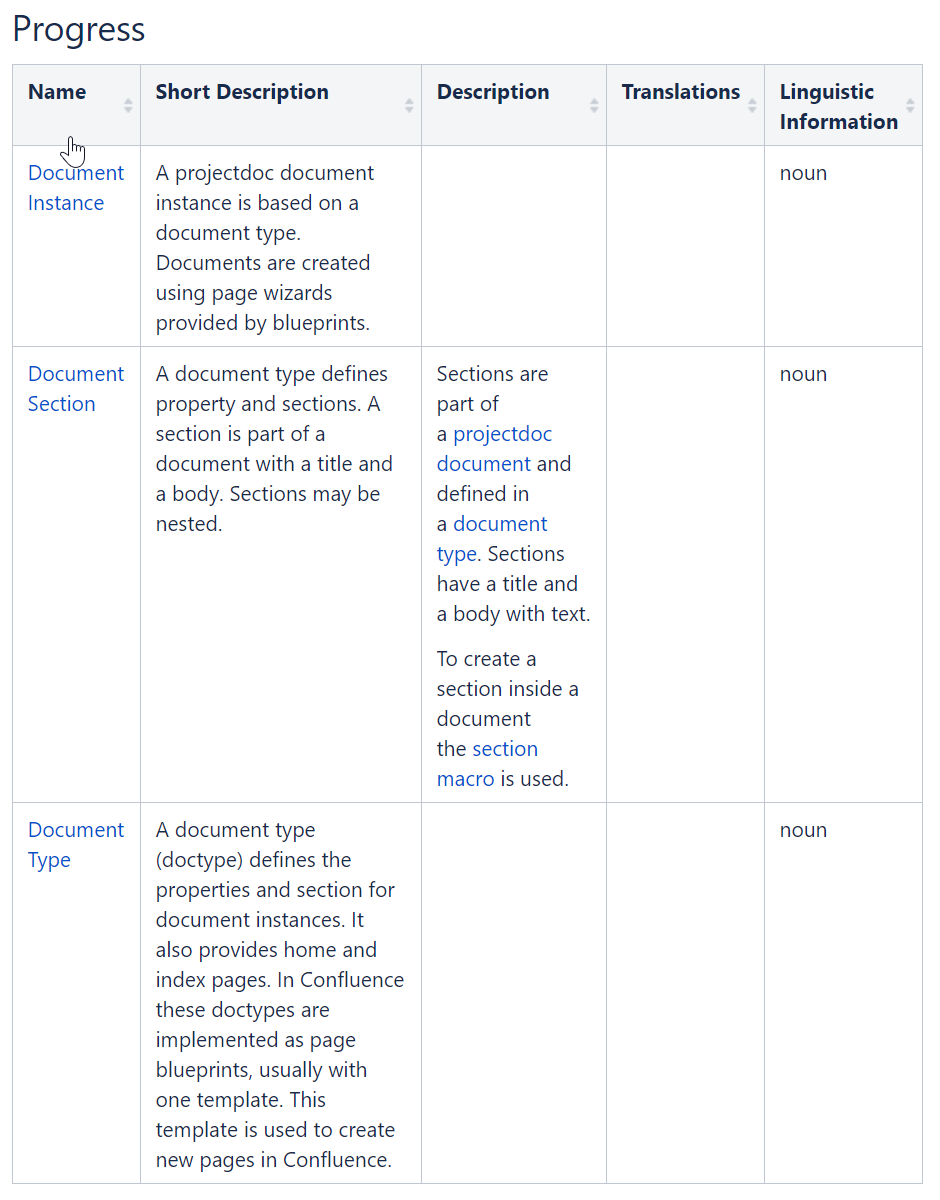Click the Description column sort icon
The height and width of the screenshot is (1200, 940).
coord(594,106)
